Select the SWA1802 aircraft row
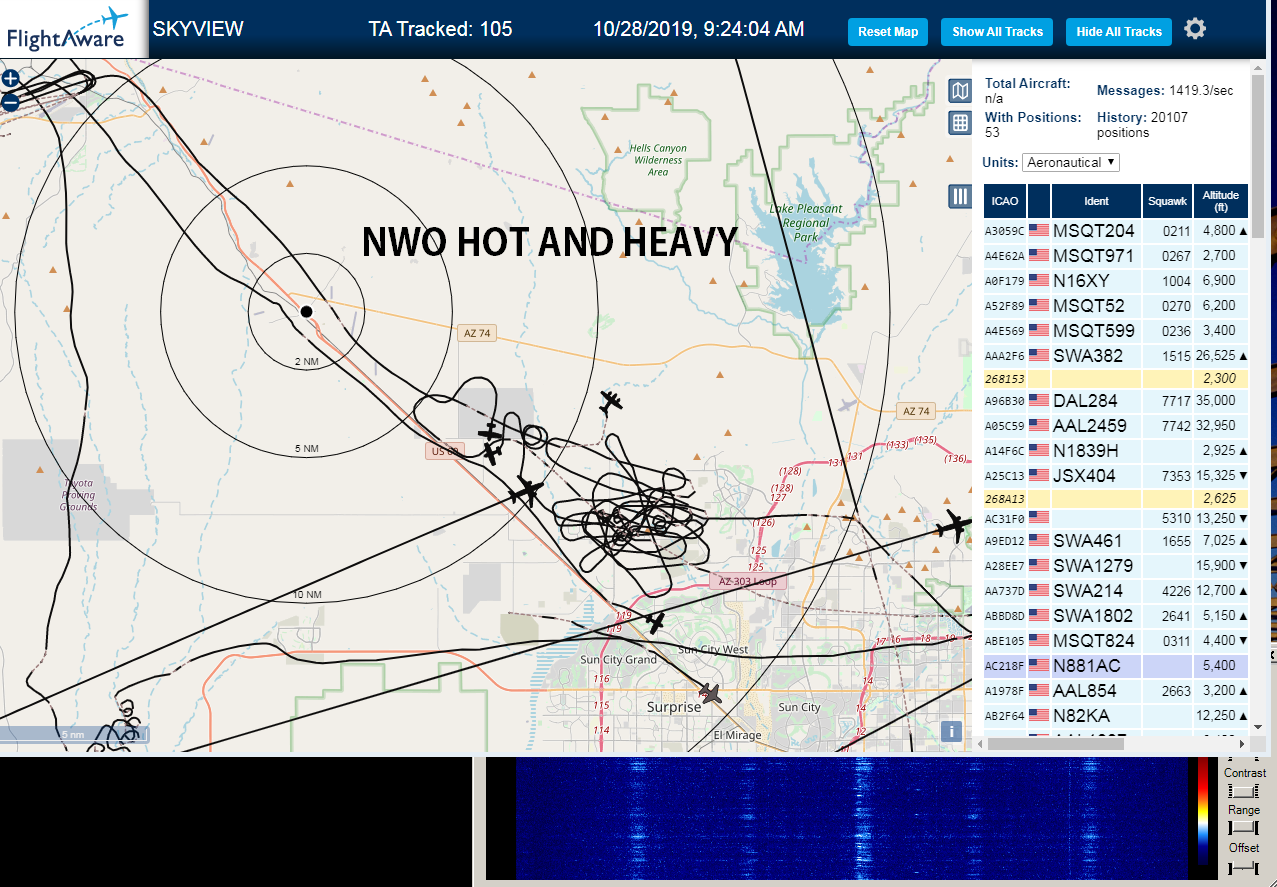The width and height of the screenshot is (1277, 887). 1116,616
